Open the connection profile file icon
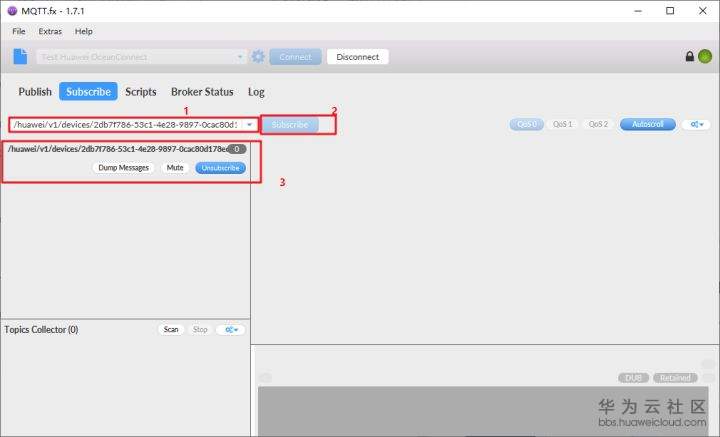 point(20,56)
